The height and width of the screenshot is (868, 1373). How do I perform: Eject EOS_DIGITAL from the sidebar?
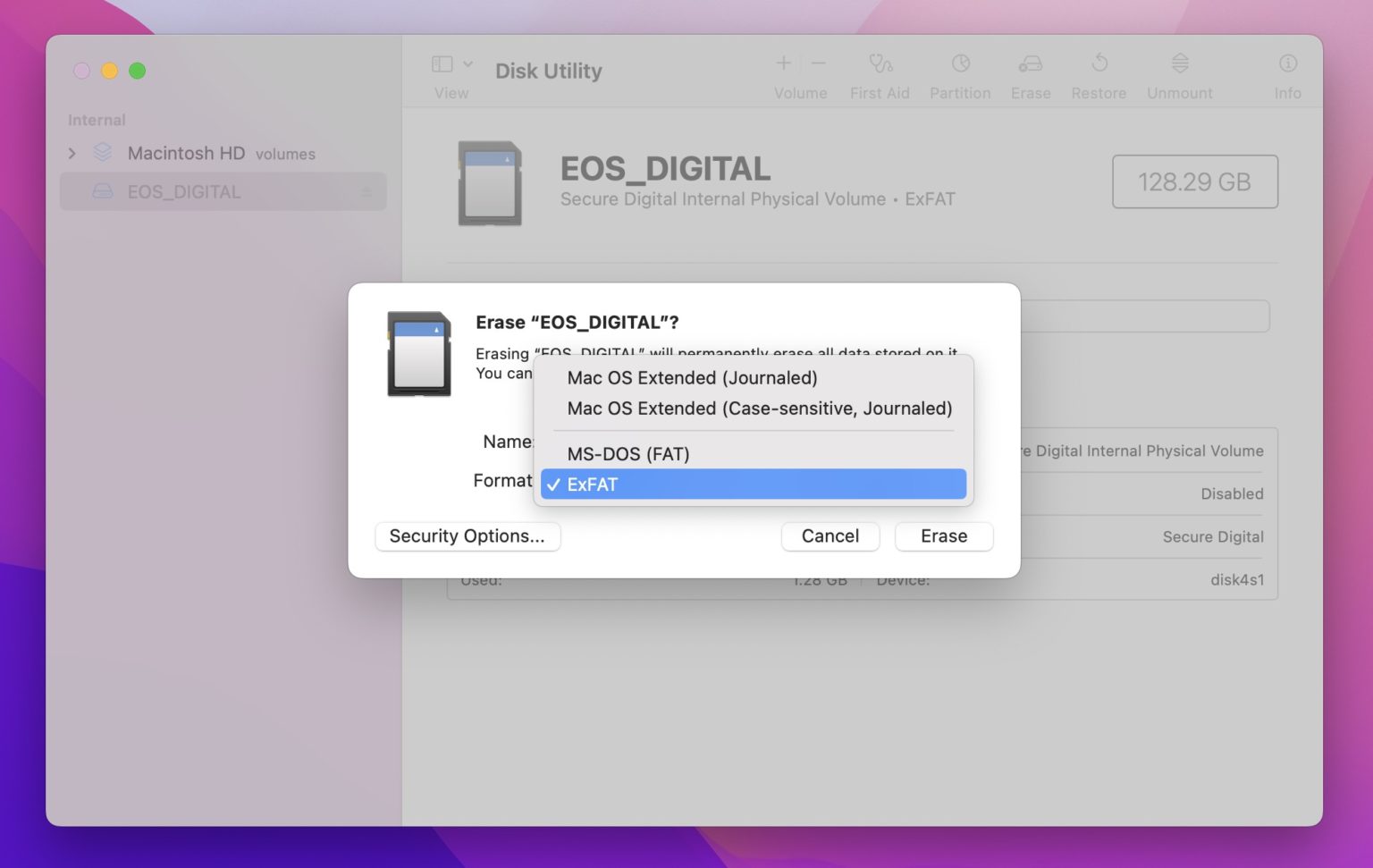[x=366, y=192]
